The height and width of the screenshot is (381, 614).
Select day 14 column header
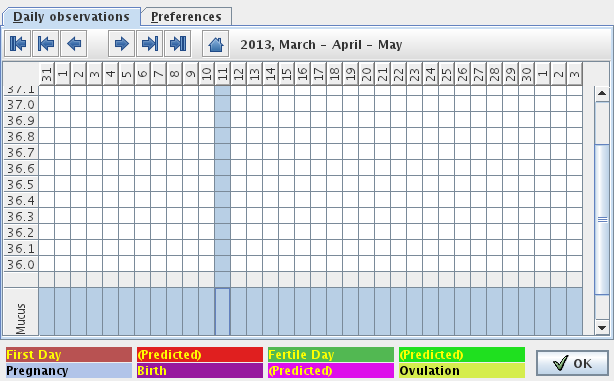coord(271,74)
